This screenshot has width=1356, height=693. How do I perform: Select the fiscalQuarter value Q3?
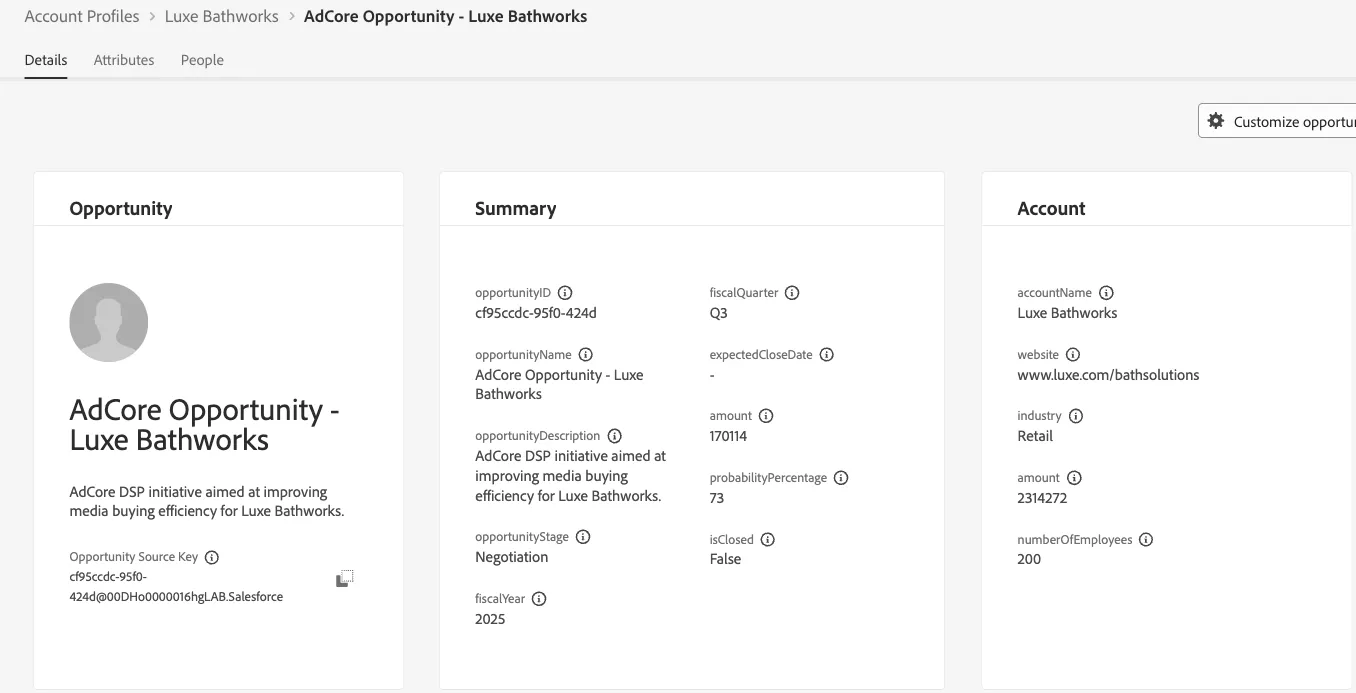tap(719, 313)
